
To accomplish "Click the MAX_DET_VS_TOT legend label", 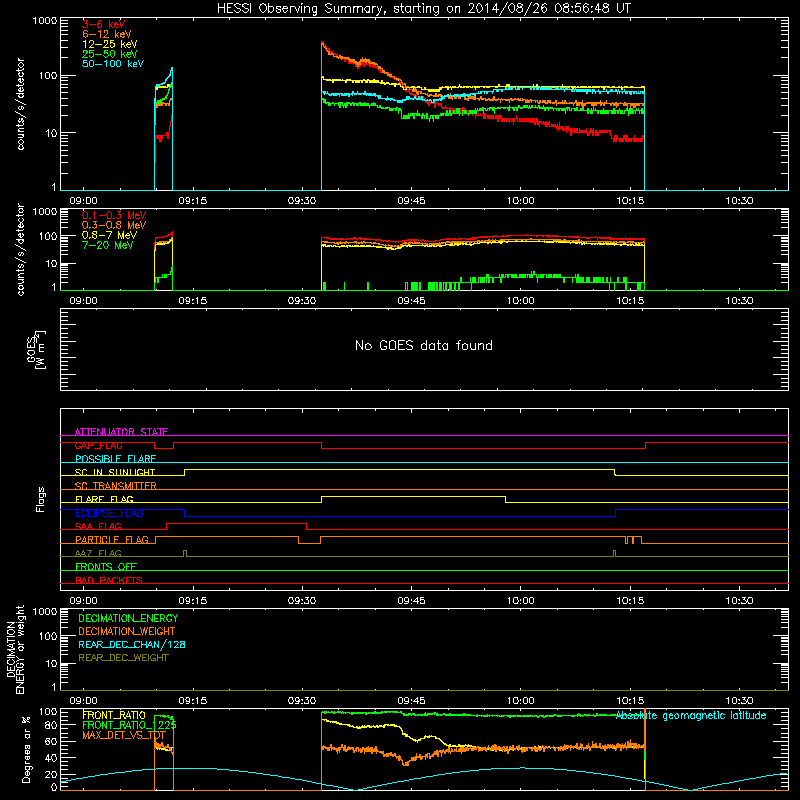I will point(124,735).
